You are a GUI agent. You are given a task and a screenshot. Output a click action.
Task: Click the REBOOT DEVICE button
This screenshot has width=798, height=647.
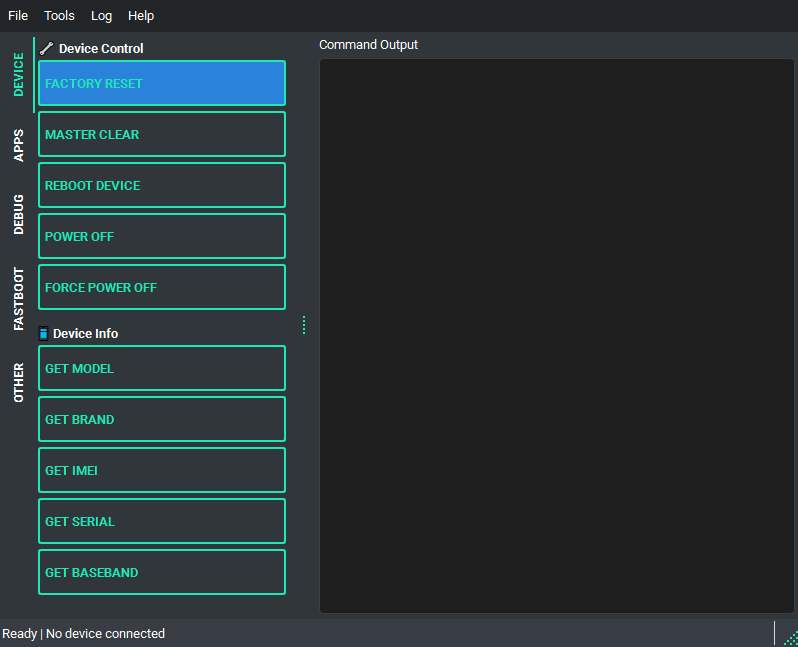[x=162, y=185]
